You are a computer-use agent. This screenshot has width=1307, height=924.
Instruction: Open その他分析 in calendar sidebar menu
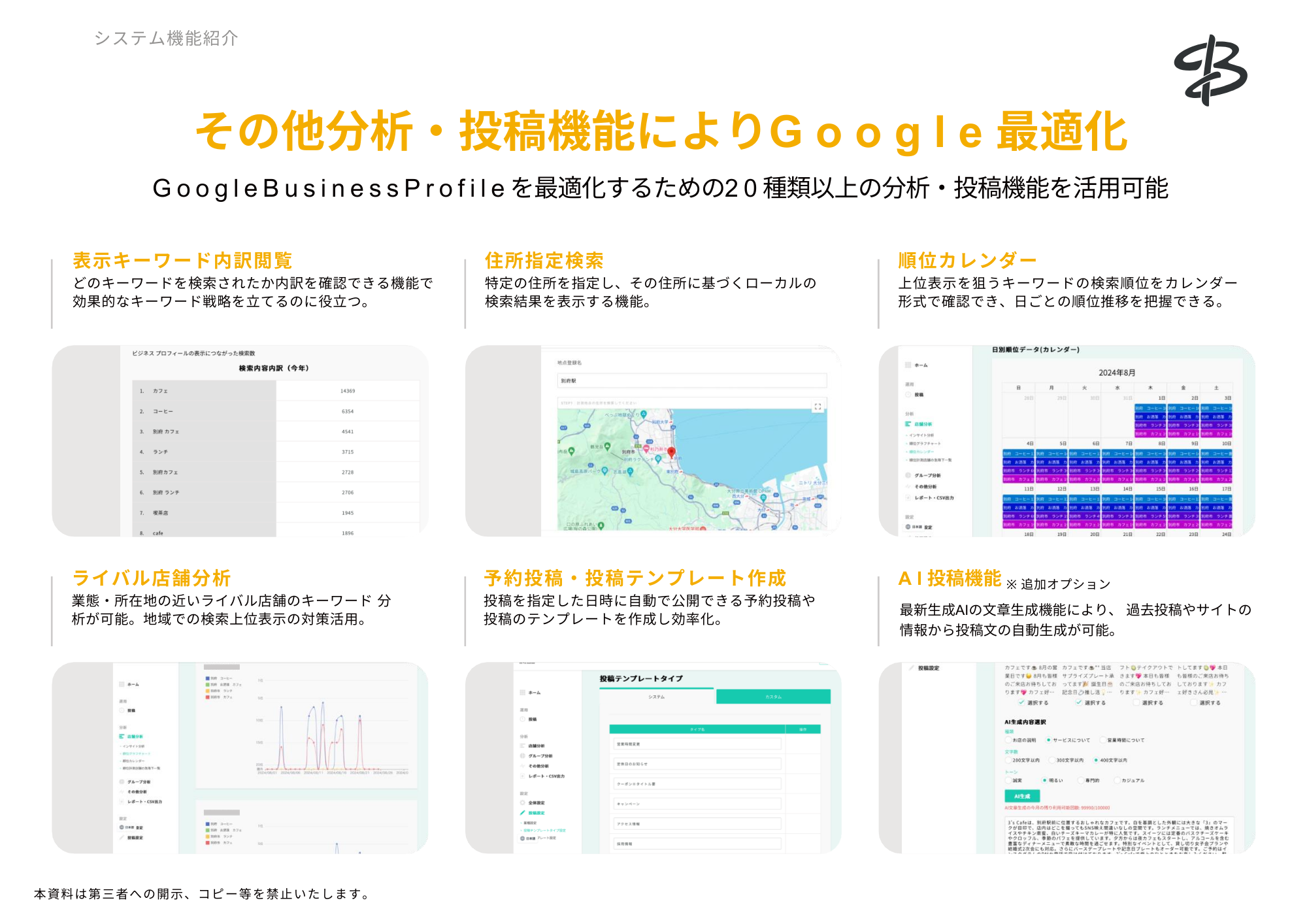[925, 486]
